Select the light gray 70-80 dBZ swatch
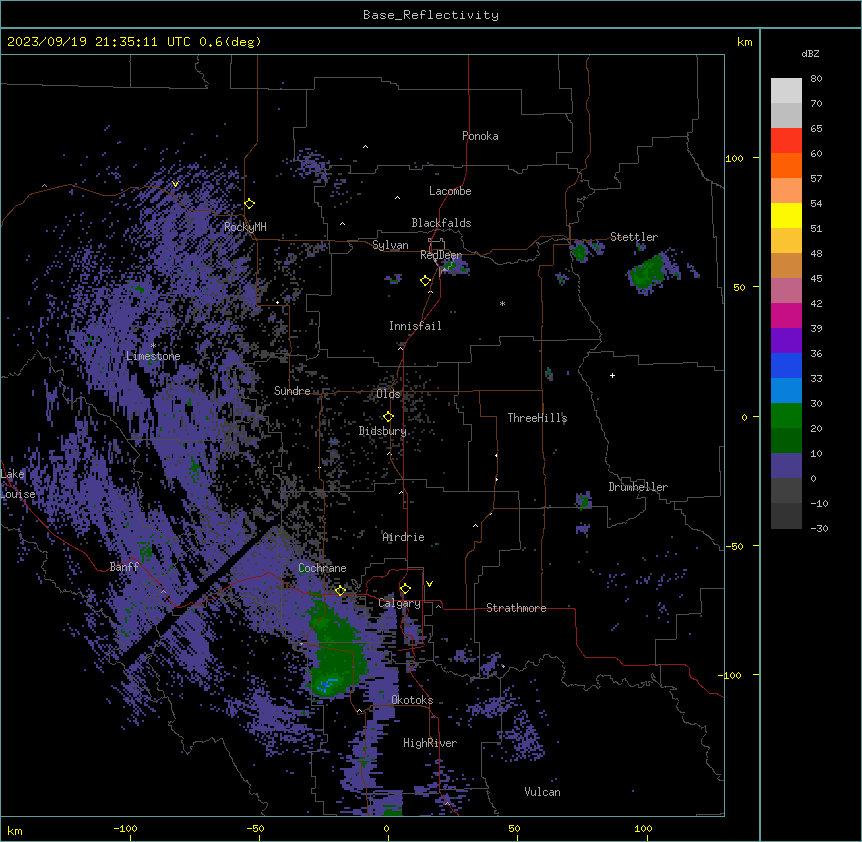Screen dimensions: 862x842 point(786,91)
